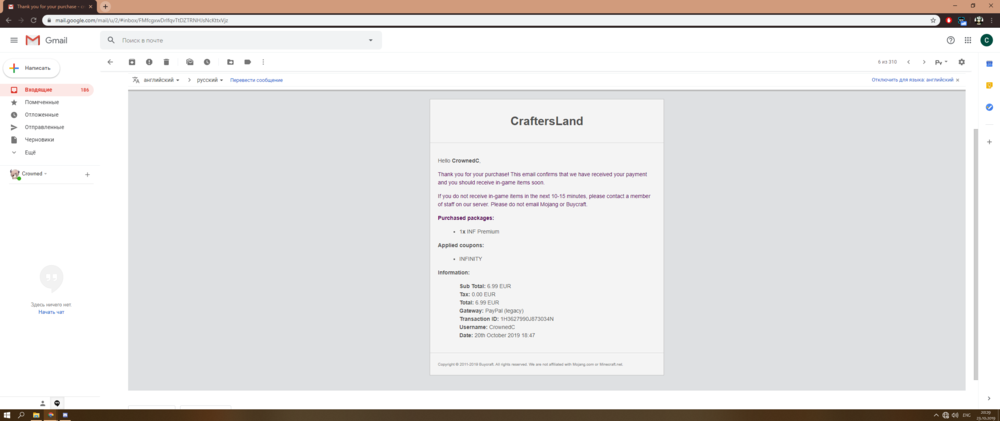1000x421 pixels.
Task: Expand the source language dropdown (английский)
Action: tap(163, 80)
